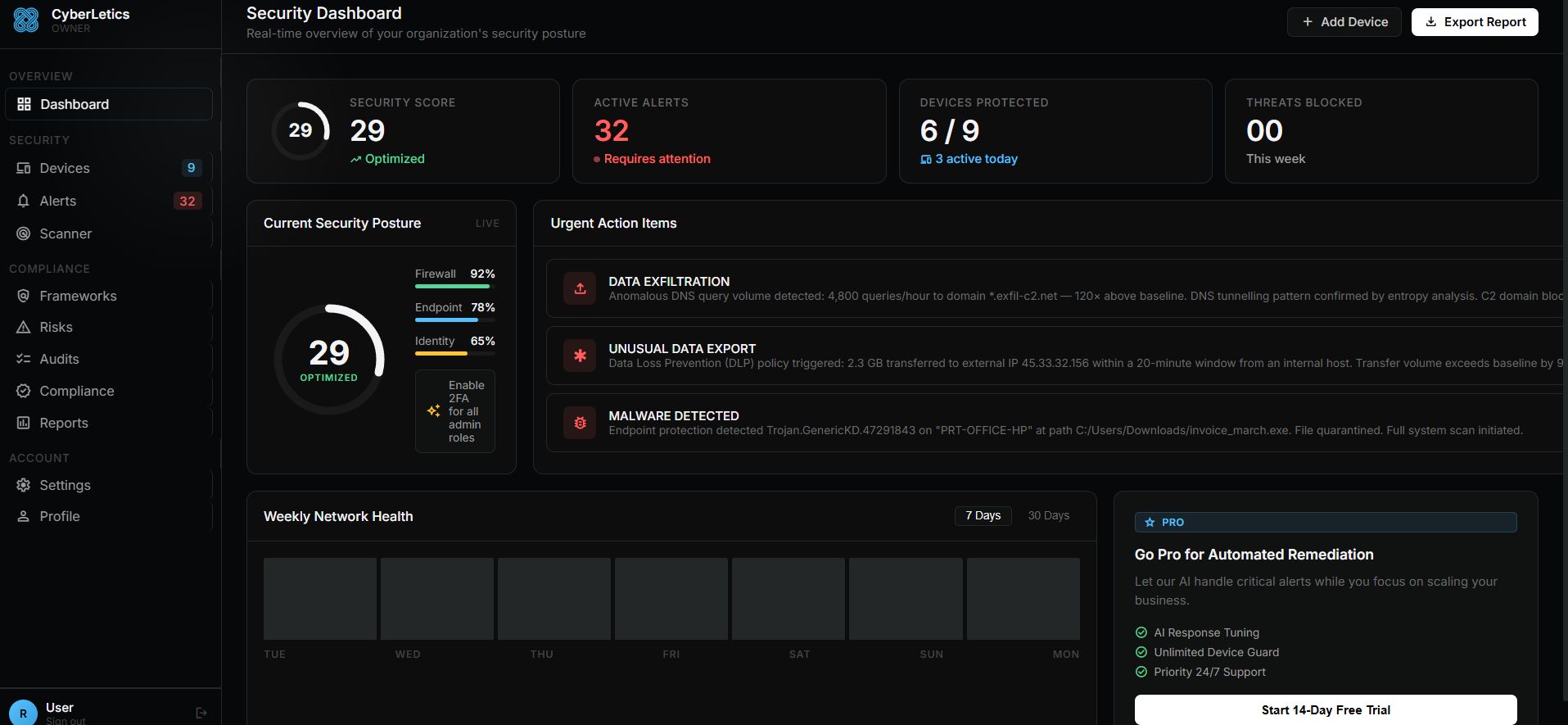Open the UNUSUAL DATA EXPORT action item
The height and width of the screenshot is (725, 1568).
pyautogui.click(x=1056, y=356)
